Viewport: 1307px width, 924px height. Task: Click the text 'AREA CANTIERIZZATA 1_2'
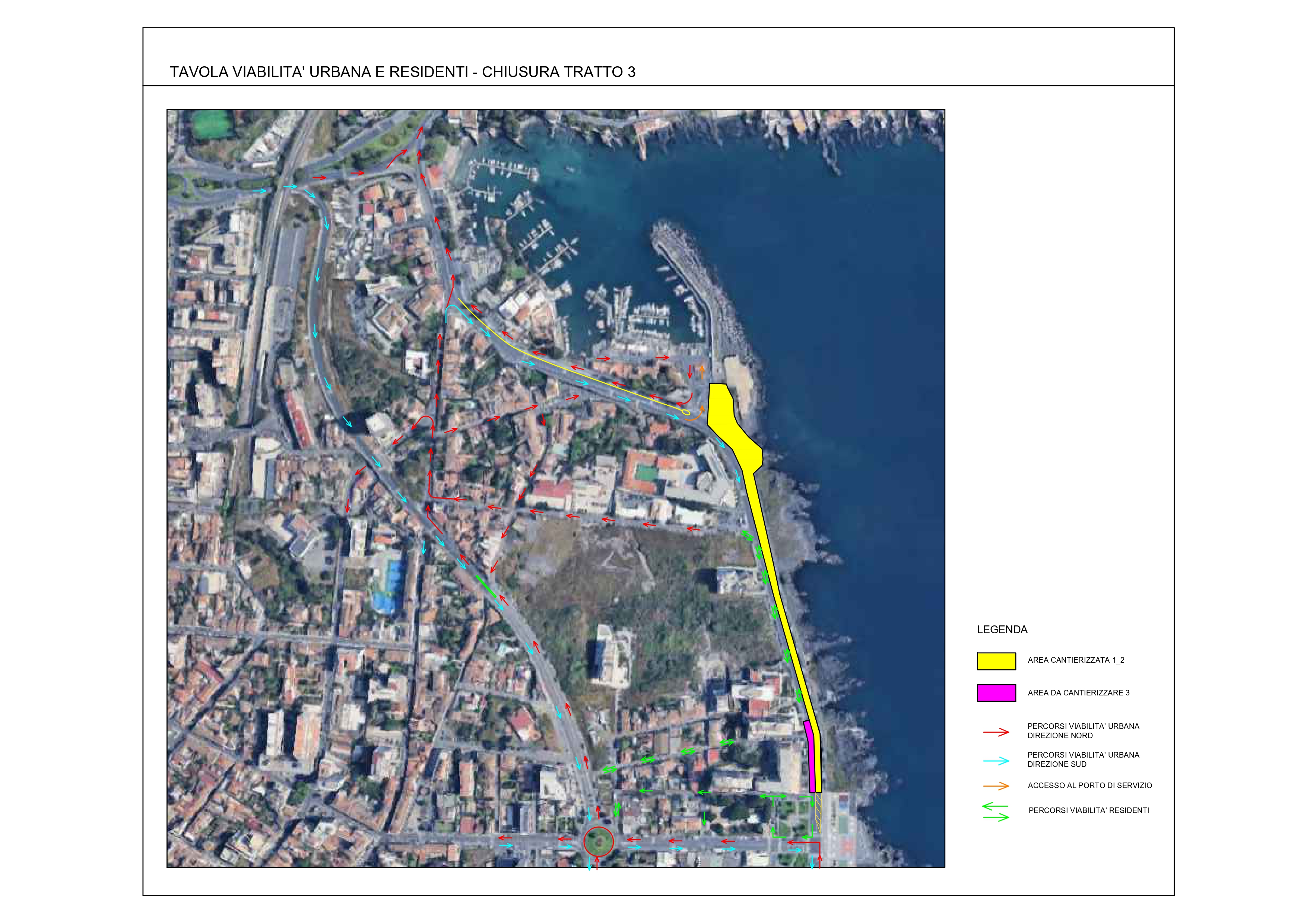(x=1076, y=660)
